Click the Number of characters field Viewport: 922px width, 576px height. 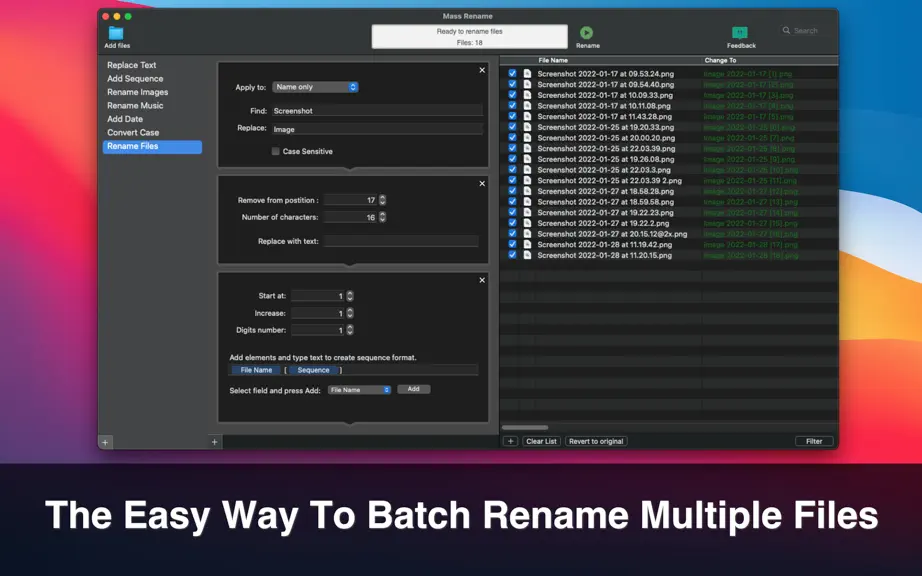(x=350, y=217)
